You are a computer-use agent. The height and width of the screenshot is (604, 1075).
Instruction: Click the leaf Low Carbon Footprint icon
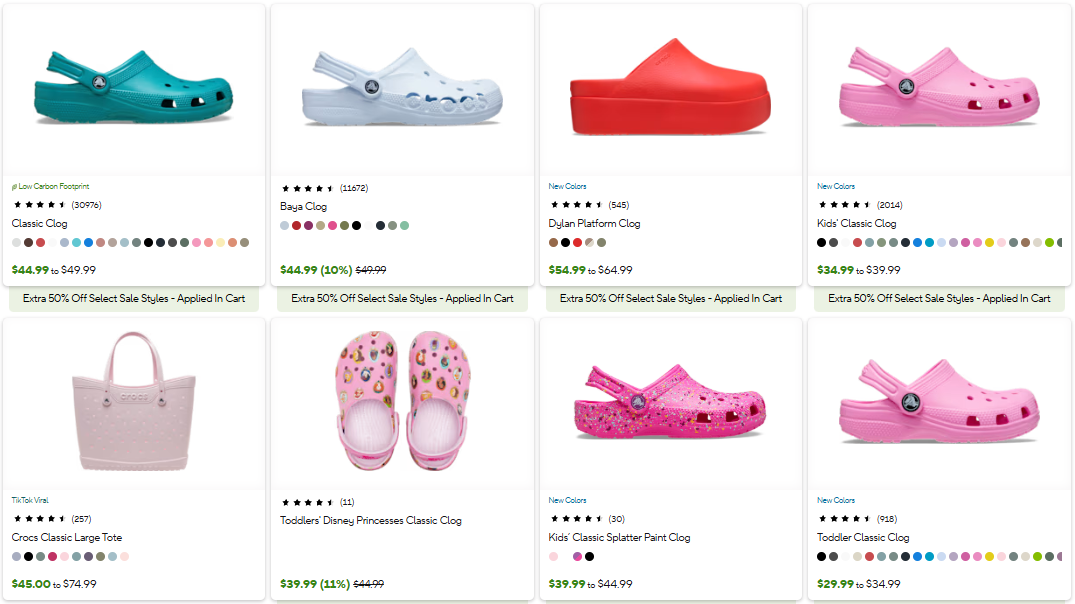pyautogui.click(x=13, y=186)
